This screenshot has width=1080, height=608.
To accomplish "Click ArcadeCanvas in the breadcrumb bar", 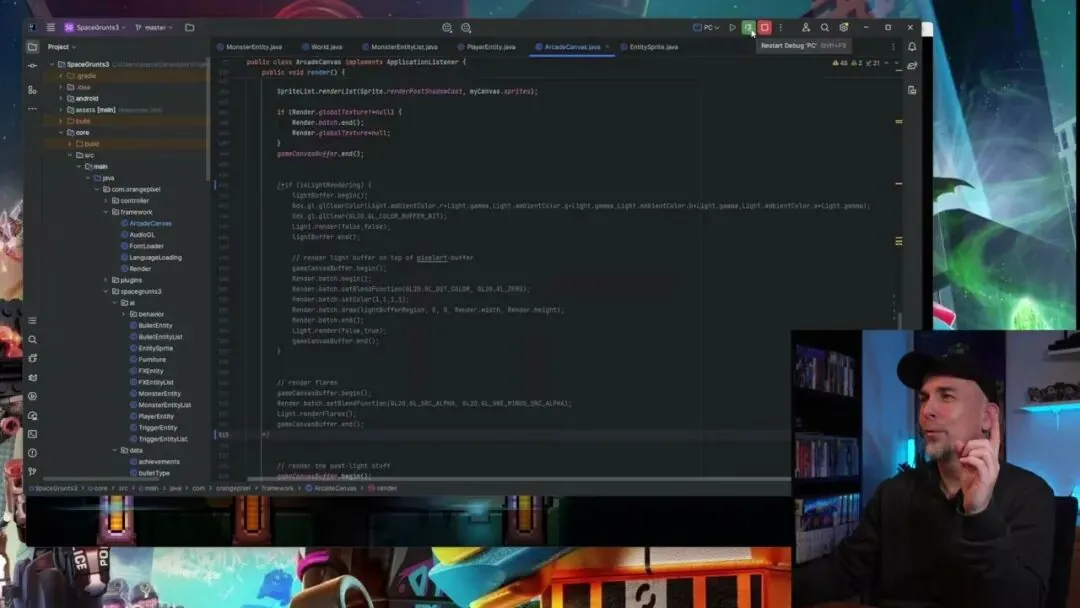I will pyautogui.click(x=331, y=488).
